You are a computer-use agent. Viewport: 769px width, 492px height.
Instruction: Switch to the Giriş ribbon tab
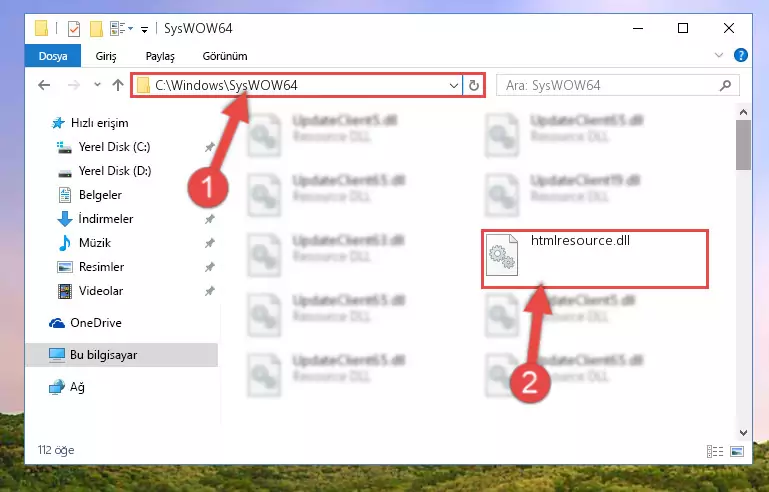coord(106,56)
